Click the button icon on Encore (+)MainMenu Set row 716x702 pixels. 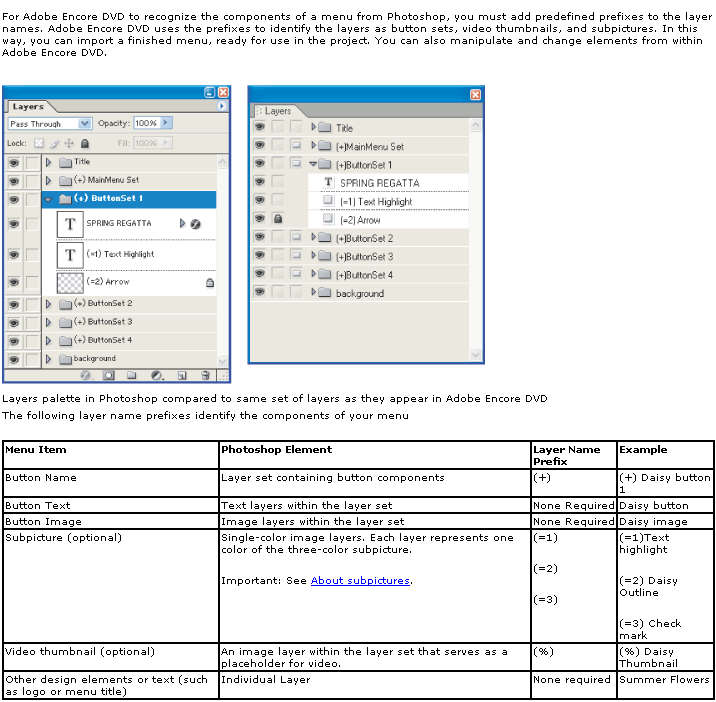(296, 145)
